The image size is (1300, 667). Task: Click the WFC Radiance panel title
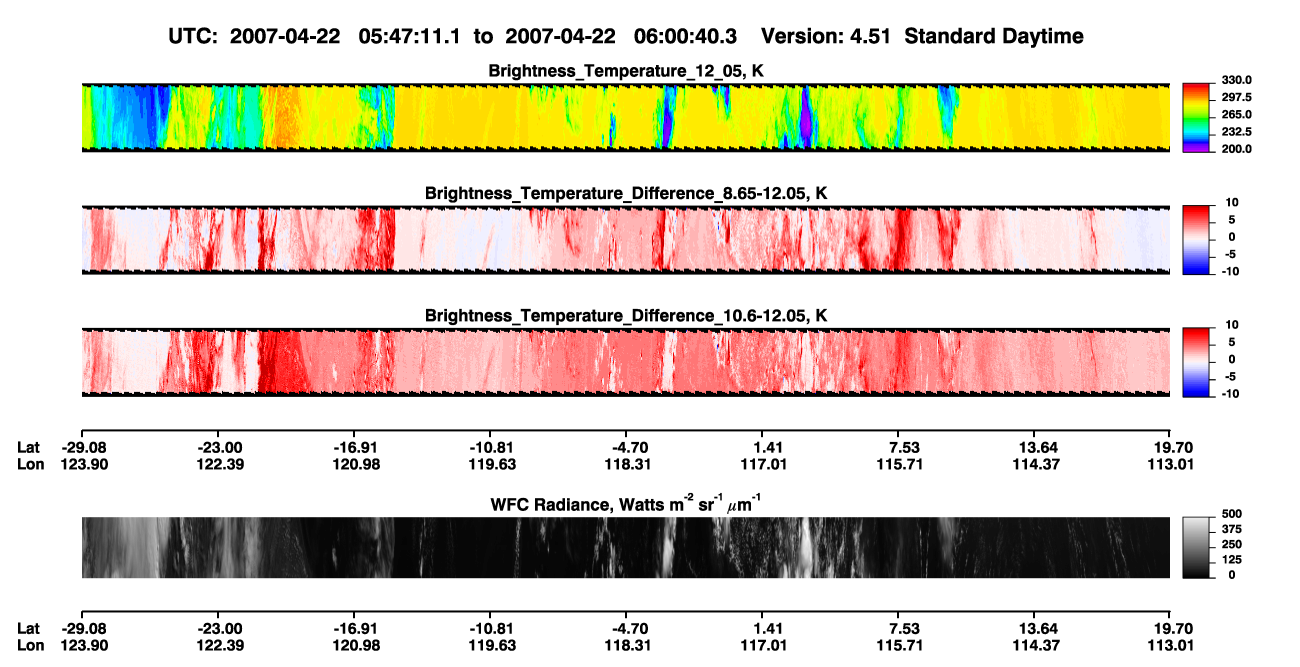click(626, 503)
